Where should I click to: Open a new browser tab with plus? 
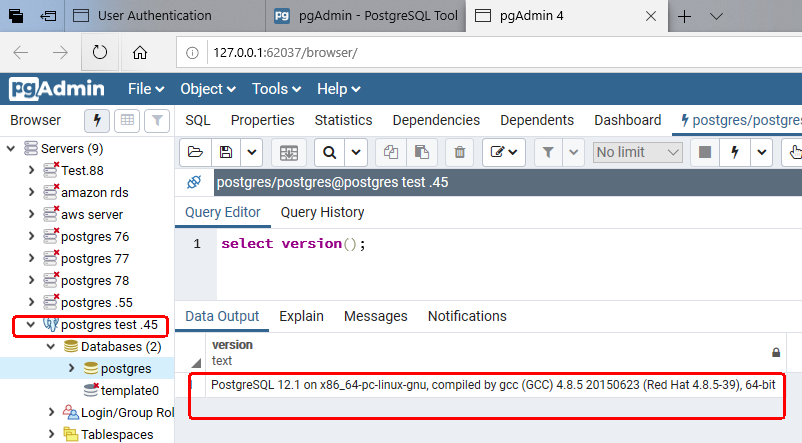coord(684,16)
